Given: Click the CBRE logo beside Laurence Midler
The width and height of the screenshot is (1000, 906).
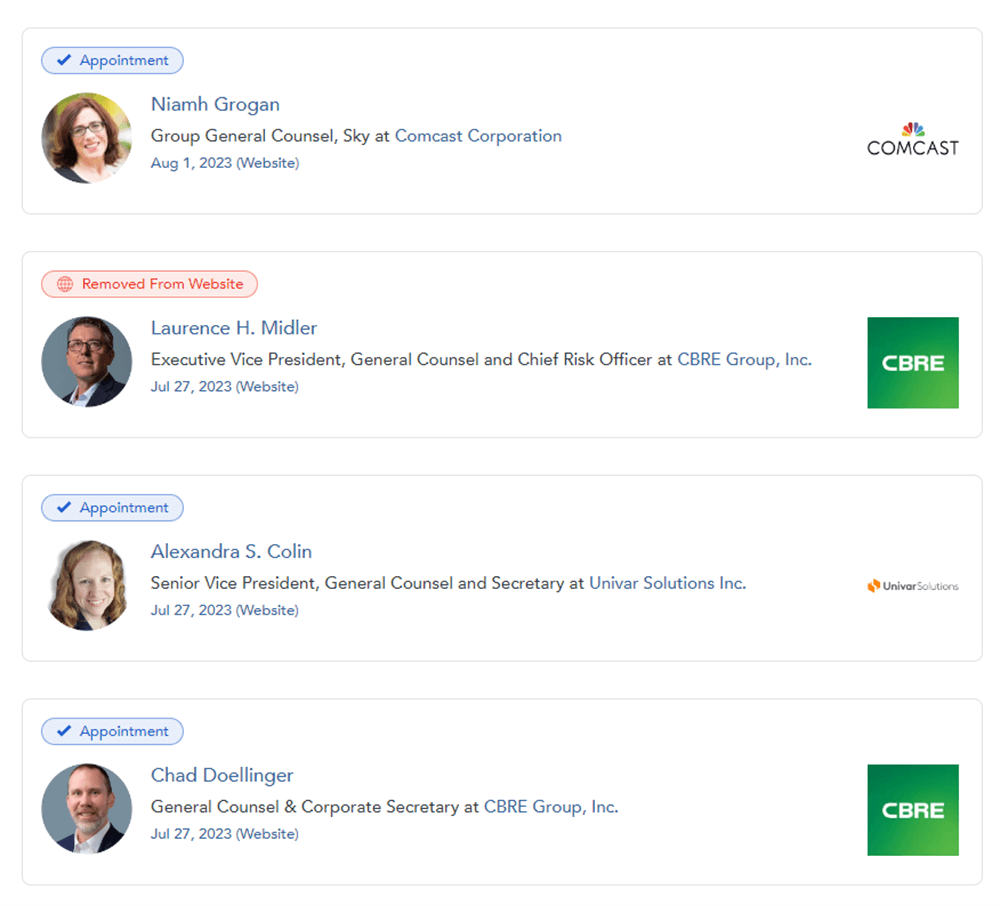Looking at the screenshot, I should pos(912,363).
